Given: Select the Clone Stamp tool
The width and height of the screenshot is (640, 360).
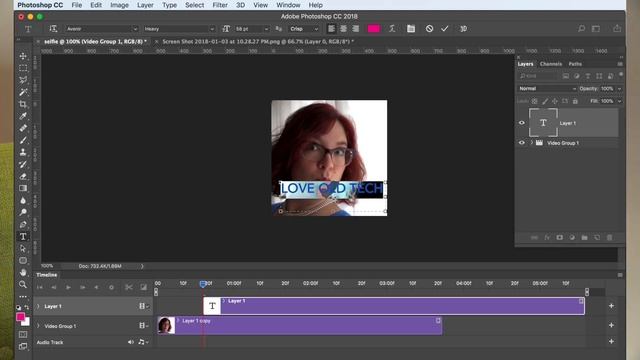Looking at the screenshot, I should pyautogui.click(x=23, y=152).
